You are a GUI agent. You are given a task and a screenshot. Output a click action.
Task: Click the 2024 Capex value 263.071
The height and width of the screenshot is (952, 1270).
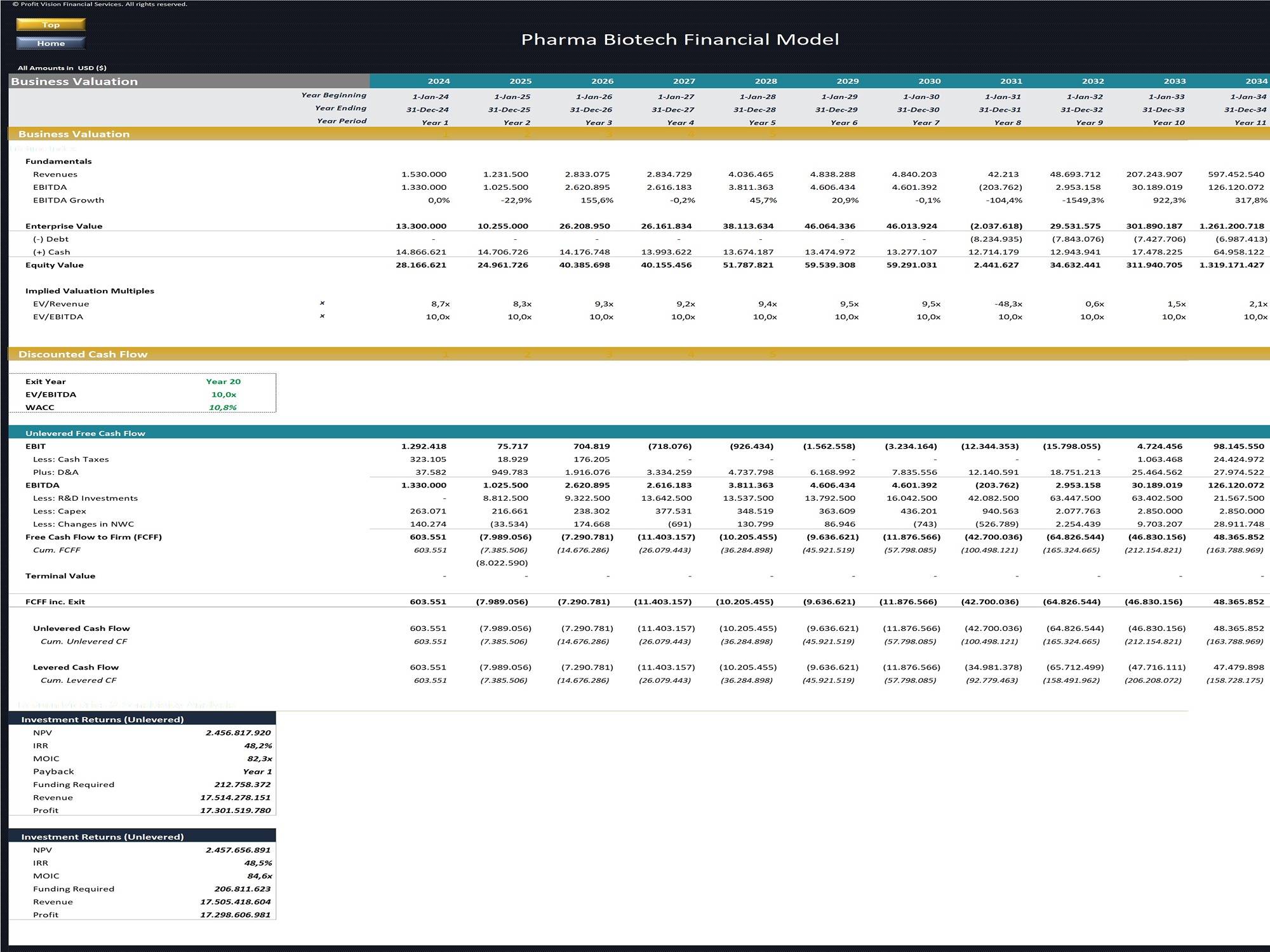pos(428,511)
